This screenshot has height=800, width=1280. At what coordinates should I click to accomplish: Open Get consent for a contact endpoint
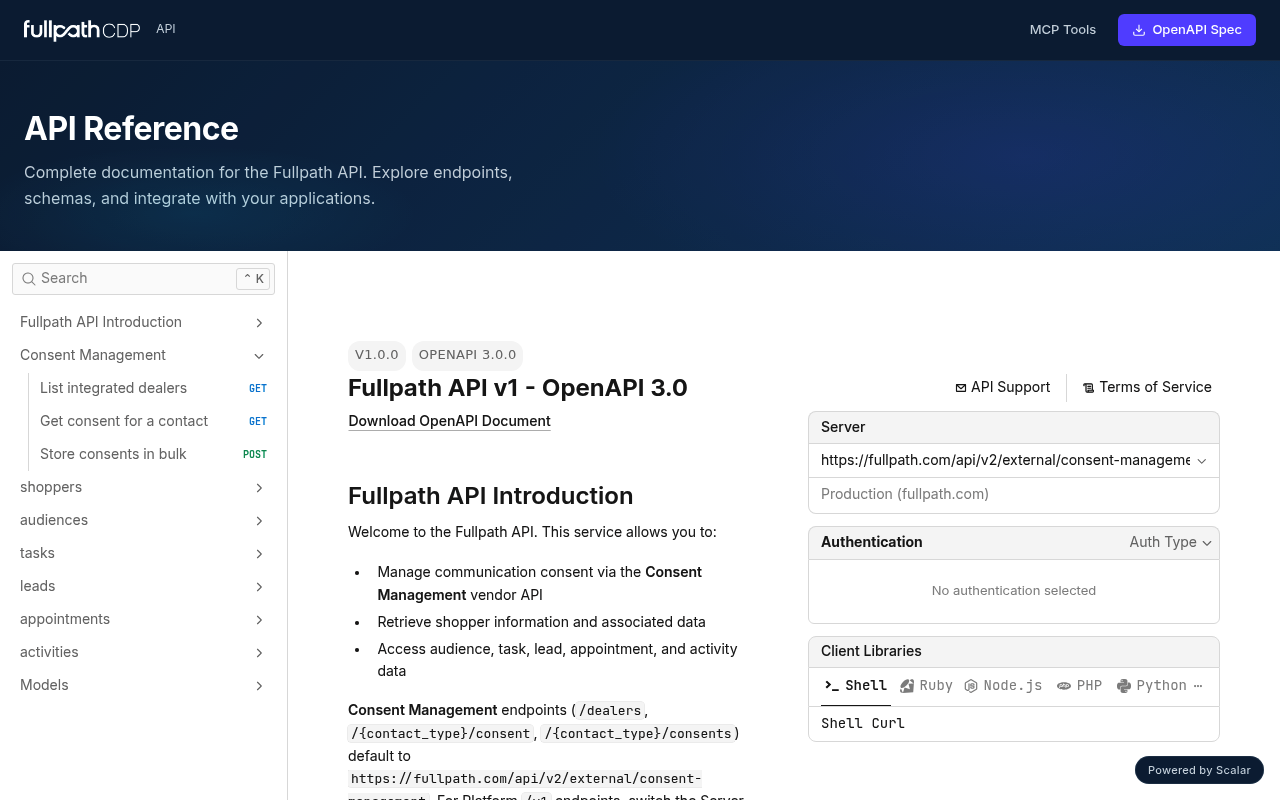click(144, 421)
